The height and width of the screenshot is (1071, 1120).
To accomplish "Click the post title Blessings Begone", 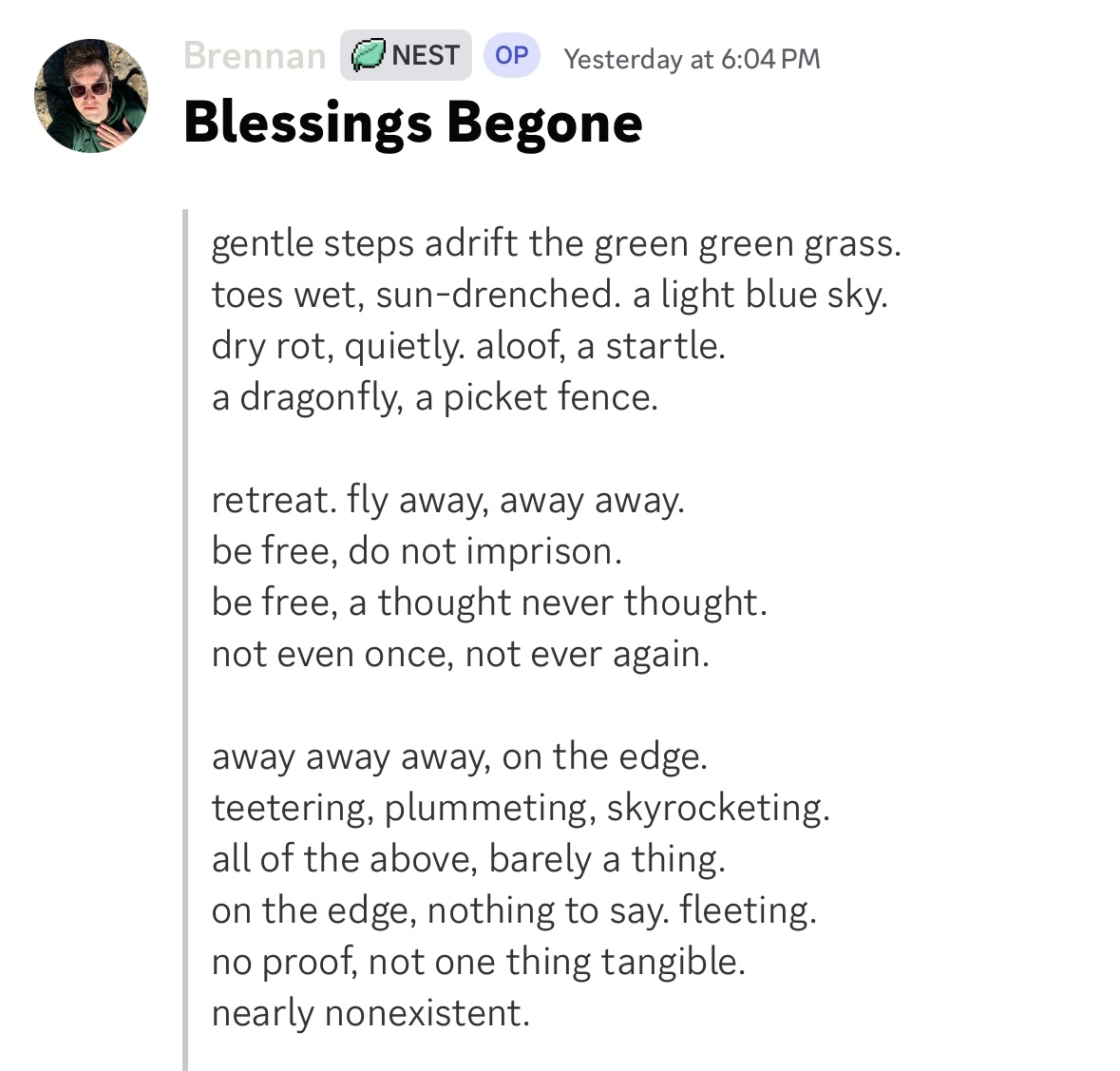I will coord(412,124).
